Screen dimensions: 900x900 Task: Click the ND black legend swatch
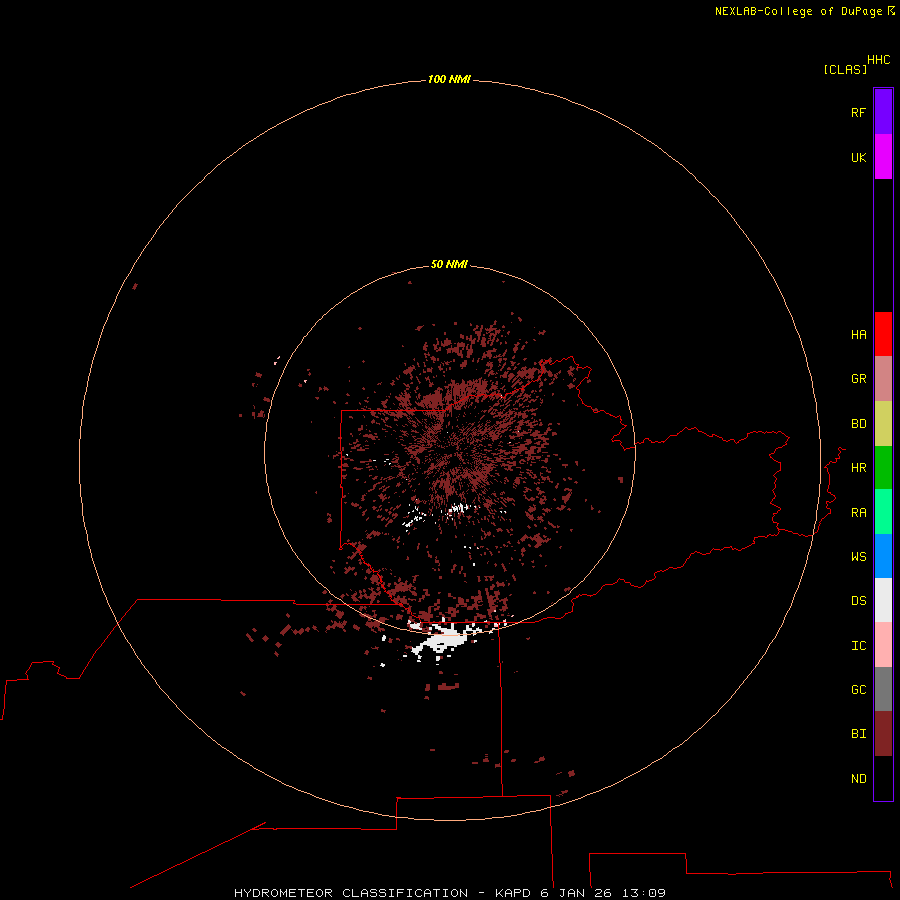pos(883,778)
